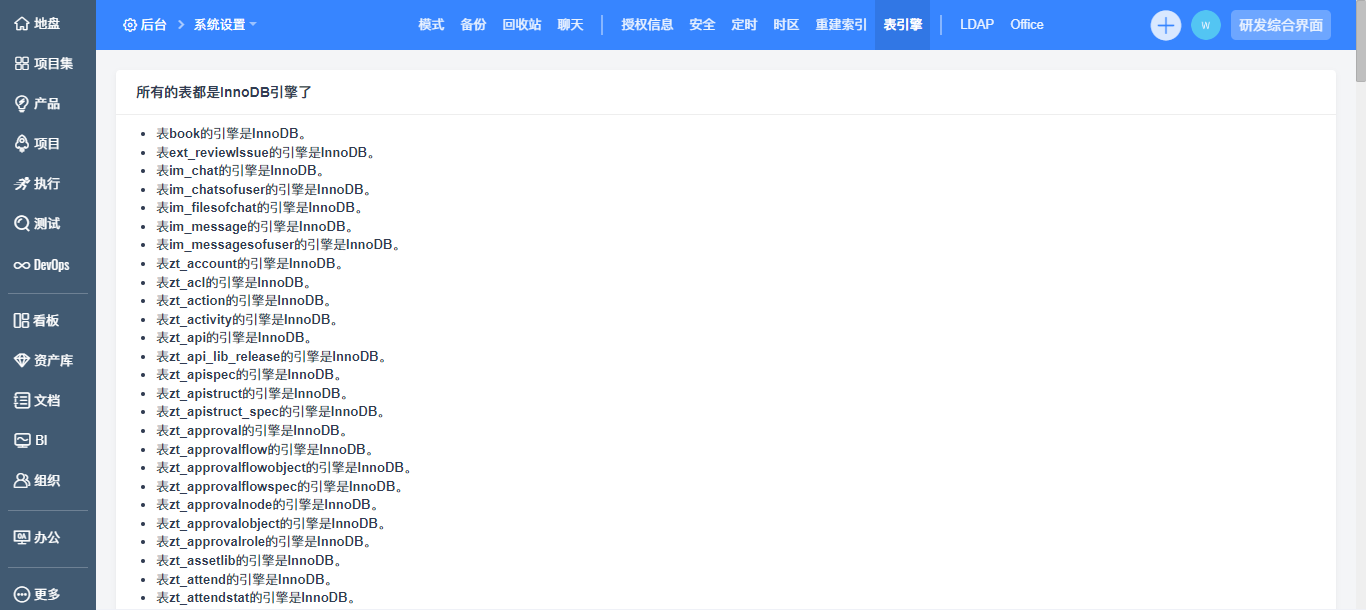Click the row for im_chatsofuser
This screenshot has width=1366, height=610.
coord(264,189)
